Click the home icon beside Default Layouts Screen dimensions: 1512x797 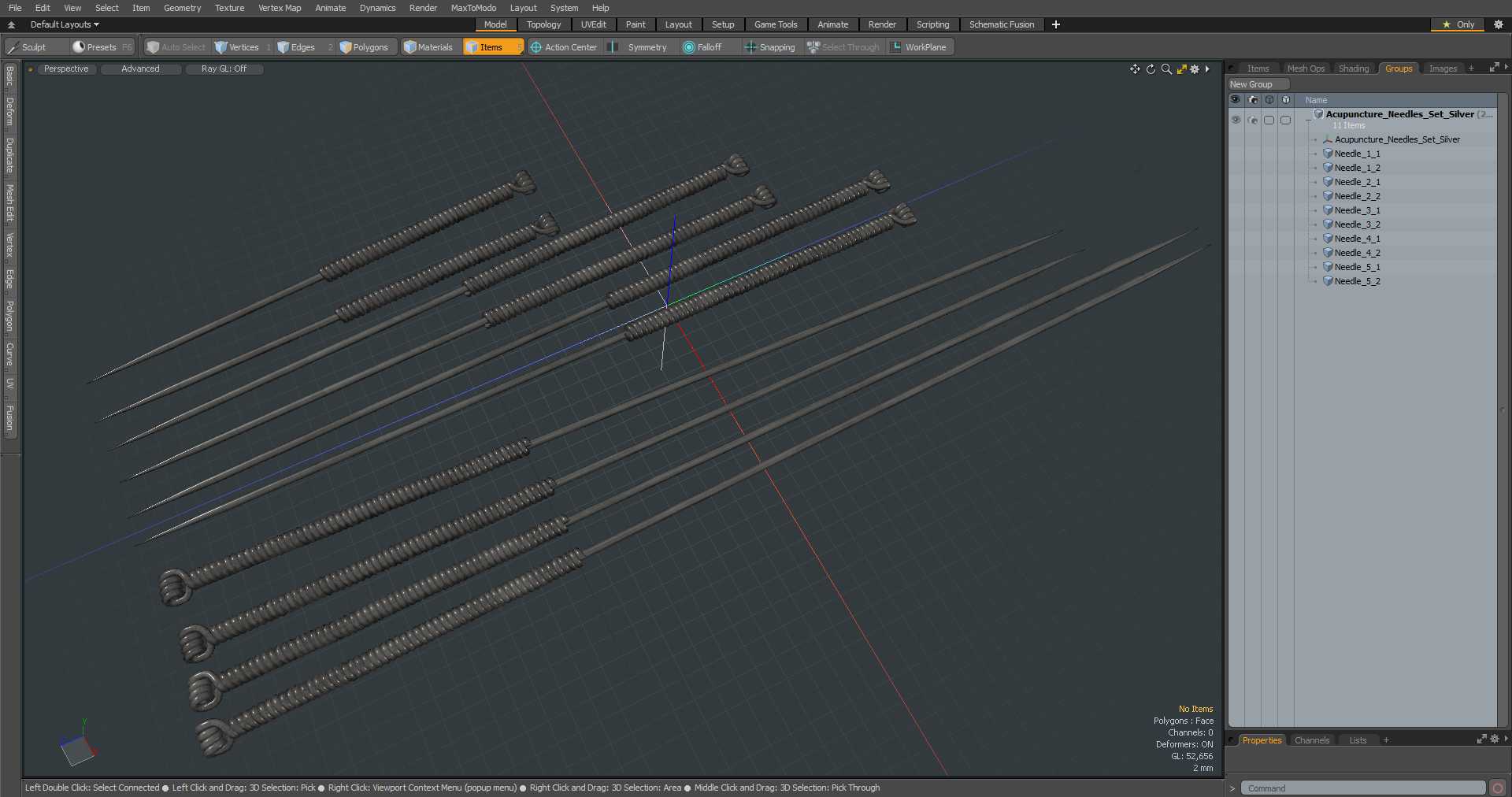tap(12, 24)
